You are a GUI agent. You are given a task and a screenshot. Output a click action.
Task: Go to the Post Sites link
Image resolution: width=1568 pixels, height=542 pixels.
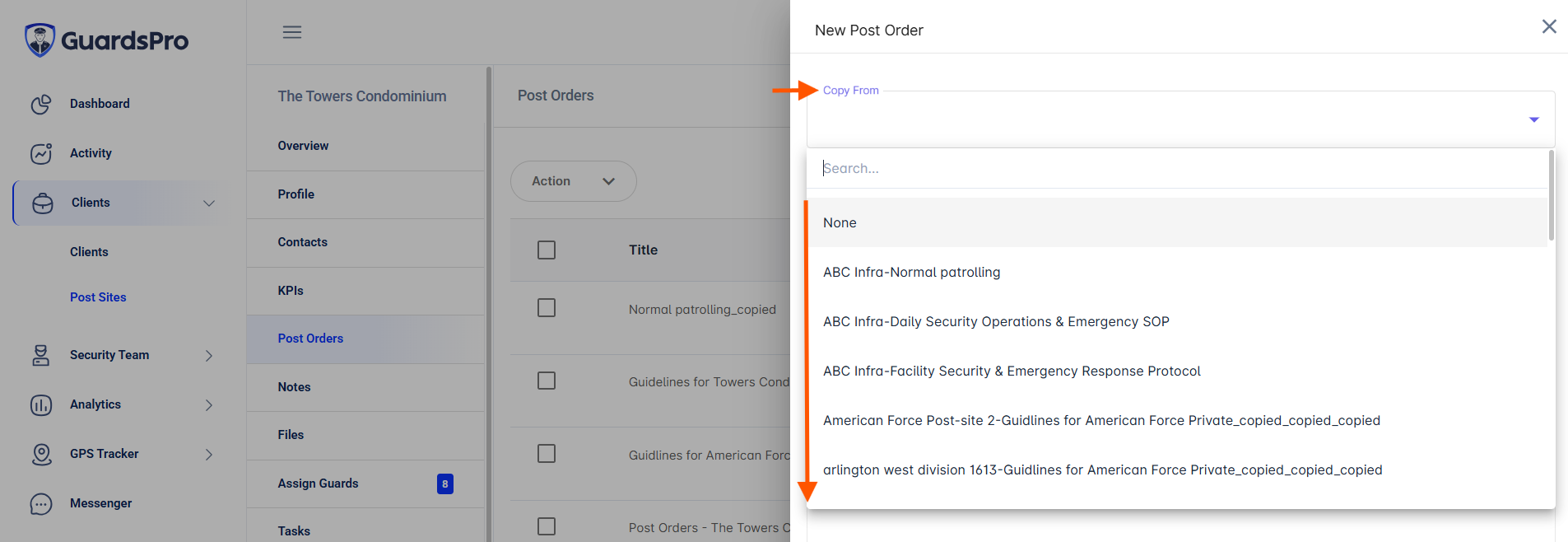tap(98, 297)
